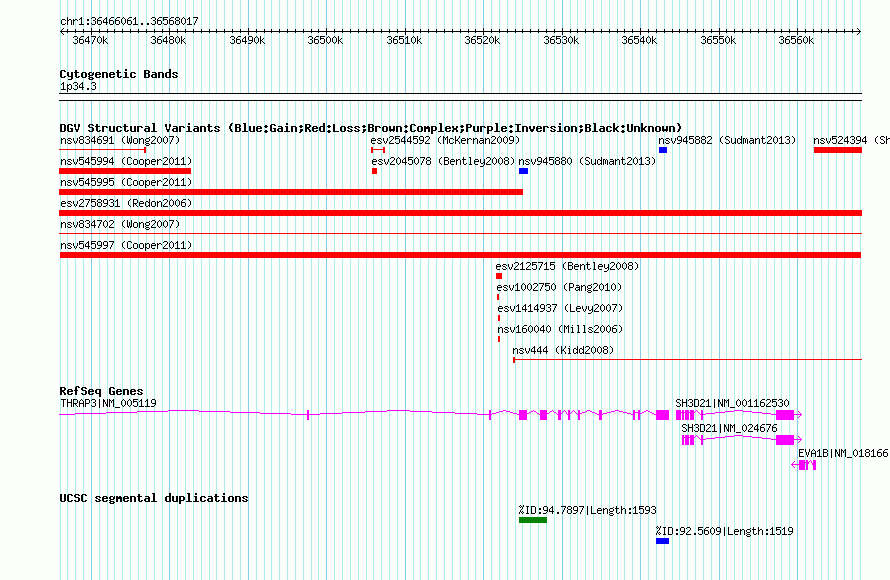Screen dimensions: 890x580
Task: Select the nsv524394 red loss bar
Action: click(838, 150)
